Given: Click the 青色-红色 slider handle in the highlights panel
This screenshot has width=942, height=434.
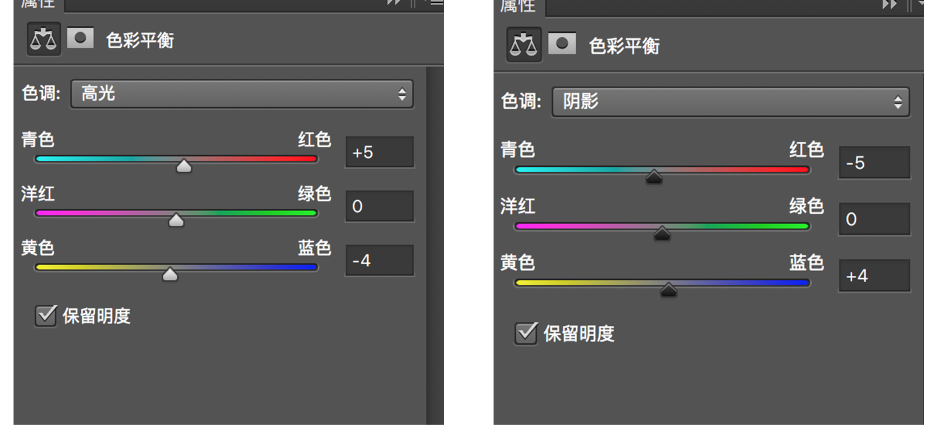Looking at the screenshot, I should pos(183,166).
